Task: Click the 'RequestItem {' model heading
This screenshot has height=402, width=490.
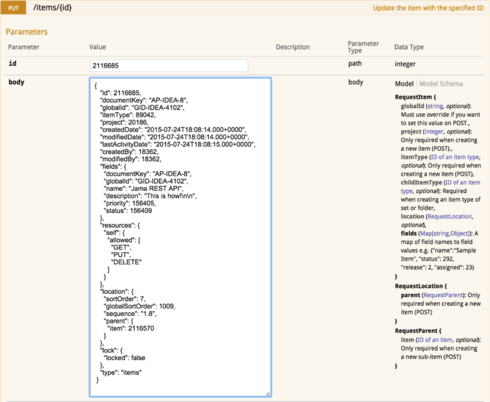Action: pyautogui.click(x=415, y=97)
